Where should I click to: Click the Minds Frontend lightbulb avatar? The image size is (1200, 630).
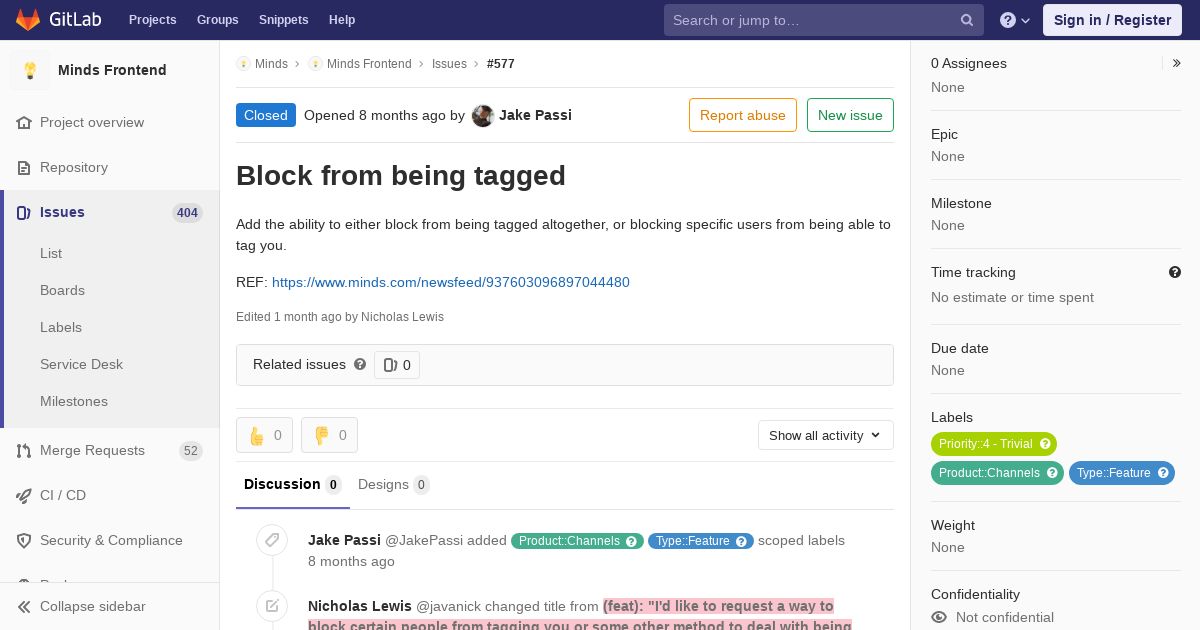pos(30,70)
